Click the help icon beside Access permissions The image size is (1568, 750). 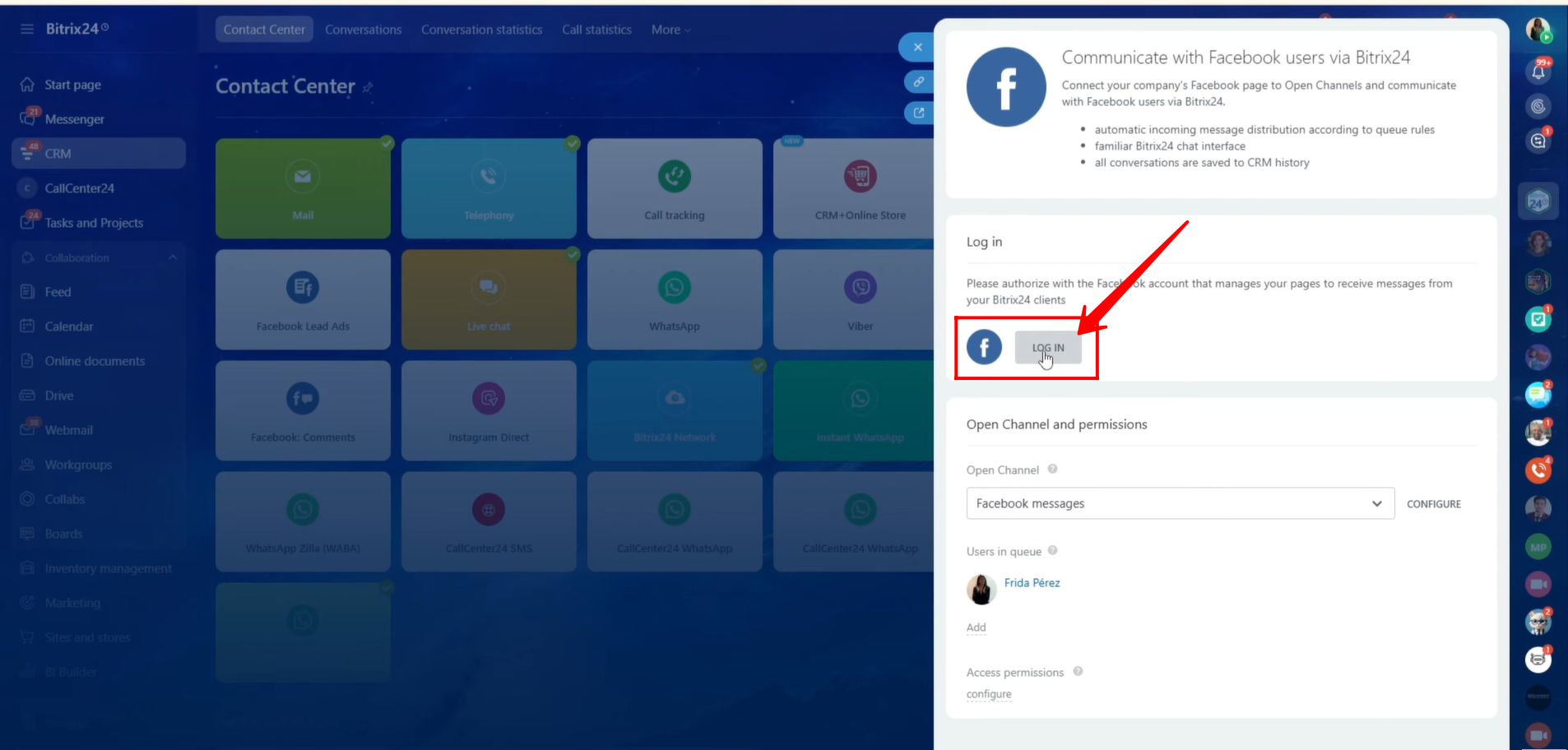tap(1078, 671)
